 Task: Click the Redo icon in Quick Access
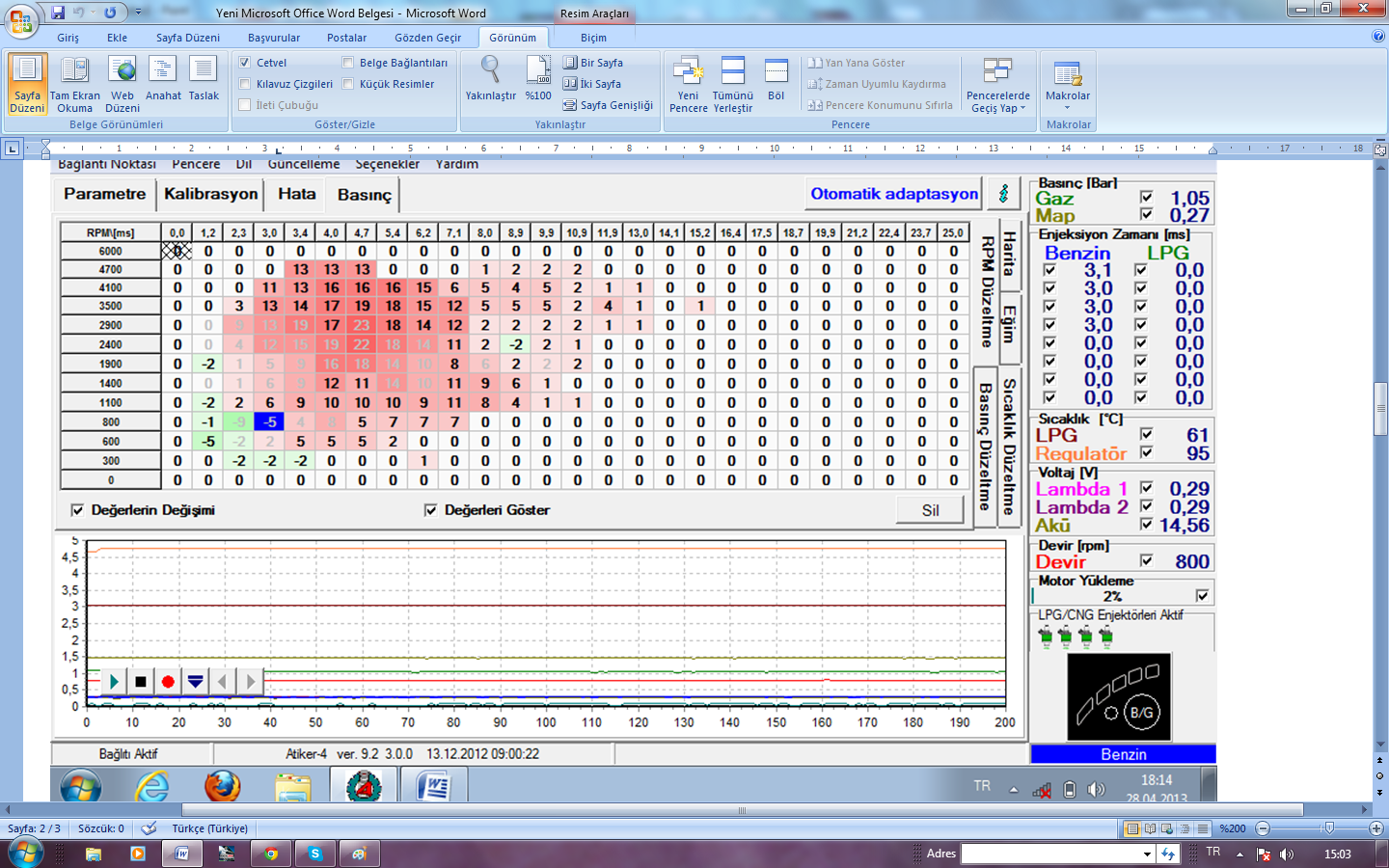pos(109,13)
